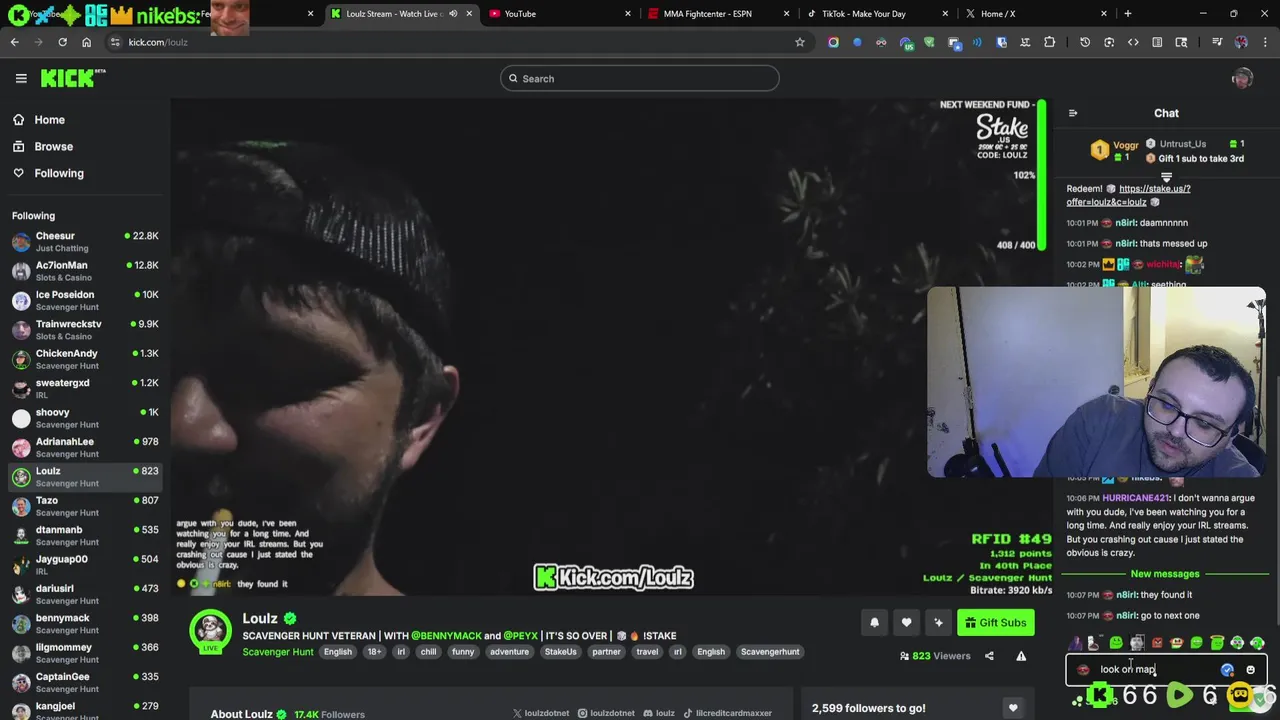Collapse the chat panel with the arrow icon
This screenshot has width=1280, height=720.
[1072, 113]
